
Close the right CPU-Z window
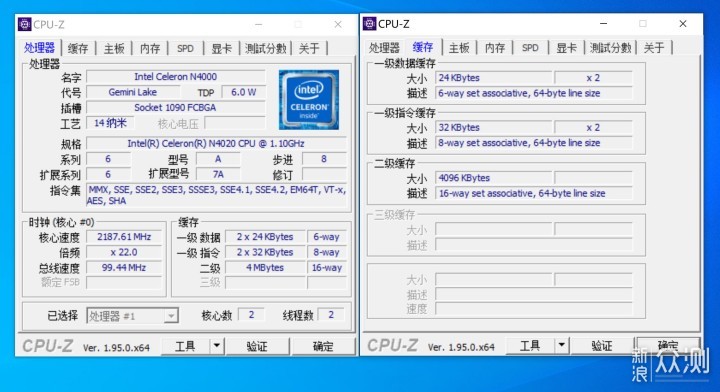tap(683, 23)
